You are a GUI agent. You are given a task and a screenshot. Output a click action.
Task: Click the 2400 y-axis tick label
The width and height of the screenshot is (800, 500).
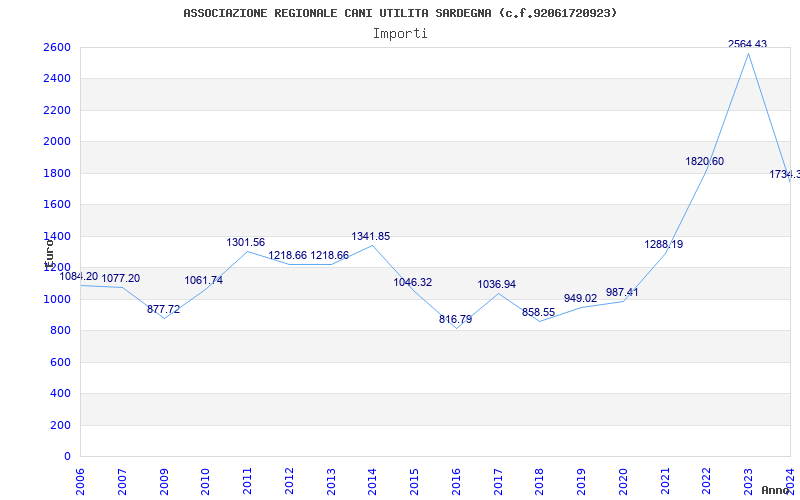click(57, 79)
